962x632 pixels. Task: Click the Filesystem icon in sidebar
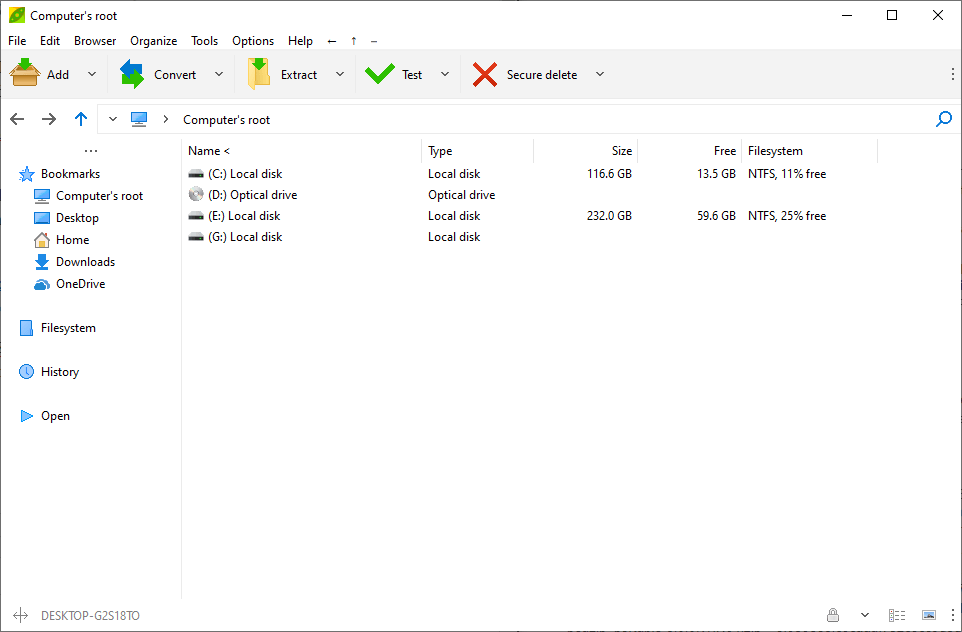(x=26, y=328)
